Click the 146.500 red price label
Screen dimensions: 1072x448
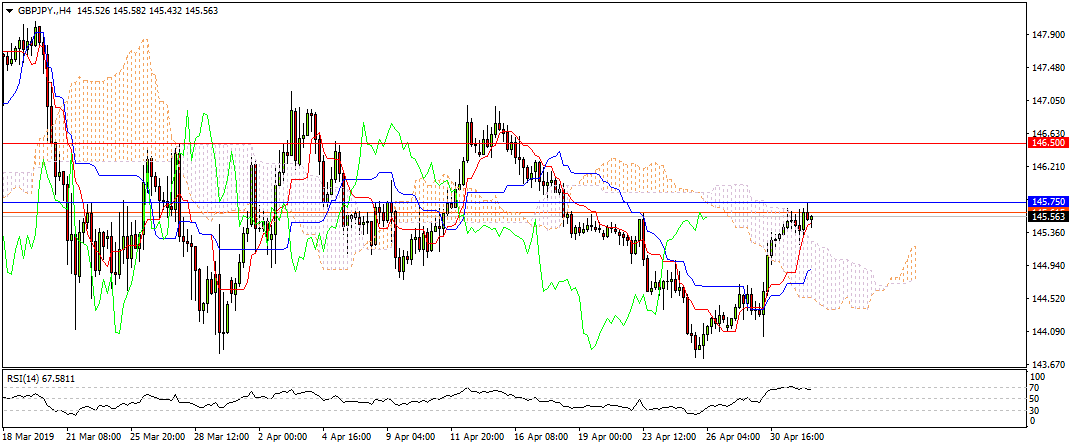click(x=1048, y=143)
